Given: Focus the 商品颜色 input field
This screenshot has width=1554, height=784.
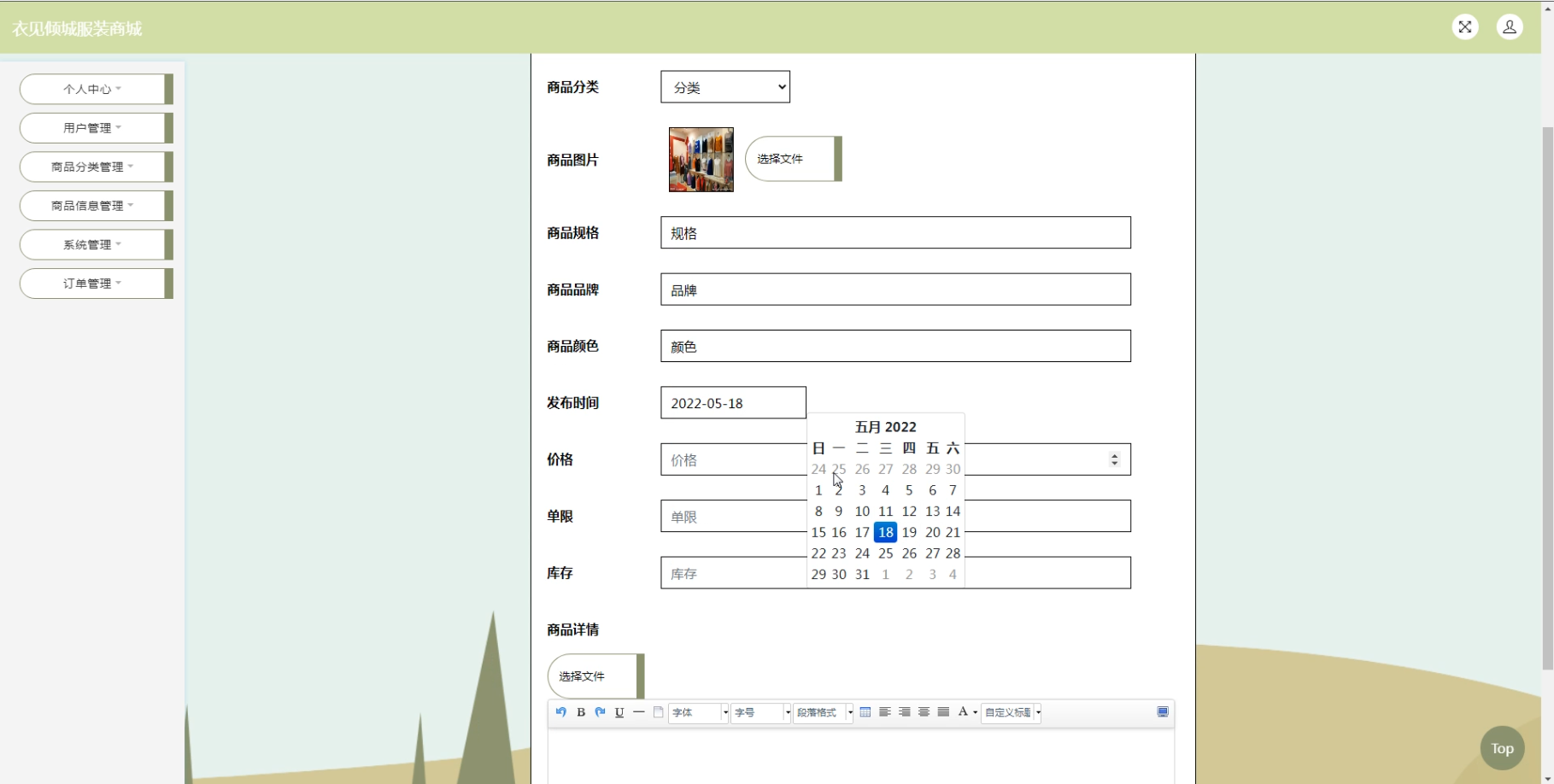Looking at the screenshot, I should tap(895, 346).
